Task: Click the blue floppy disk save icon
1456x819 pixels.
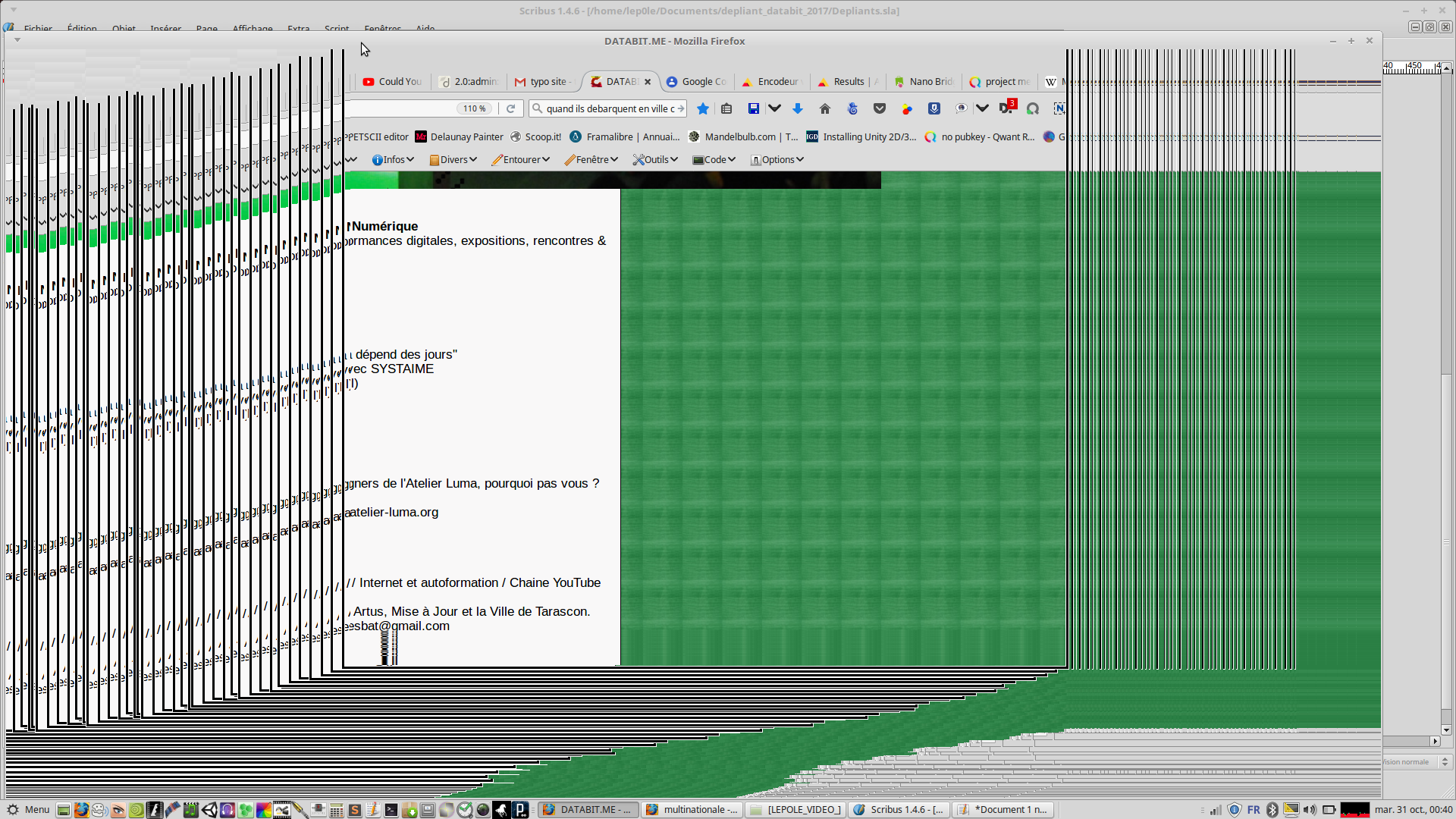Action: click(753, 108)
